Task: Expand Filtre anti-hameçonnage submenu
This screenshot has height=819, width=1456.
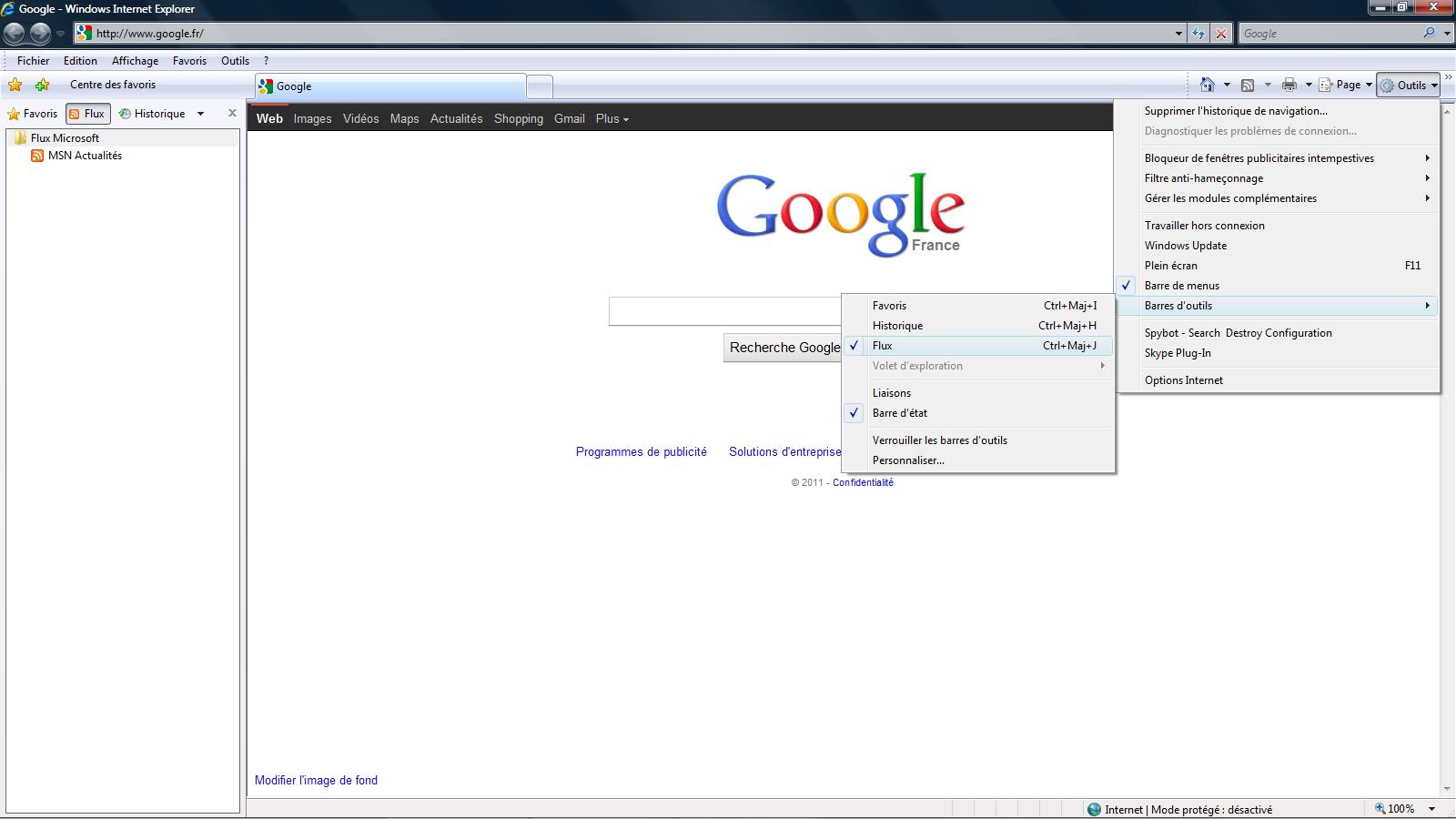Action: 1278,178
